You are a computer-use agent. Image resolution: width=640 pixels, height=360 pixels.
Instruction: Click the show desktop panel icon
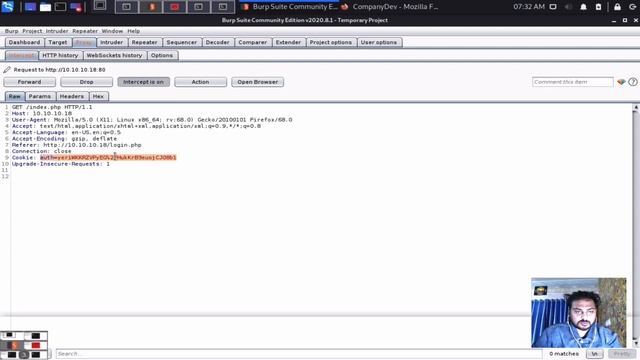30,7
